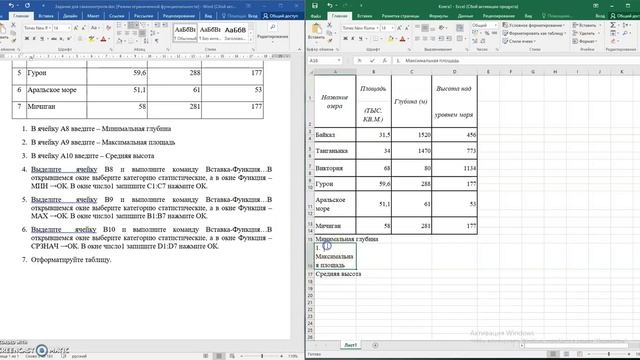Click AutoSum sigma icon in Excel
Screen dimensions: 640x360
613,25
